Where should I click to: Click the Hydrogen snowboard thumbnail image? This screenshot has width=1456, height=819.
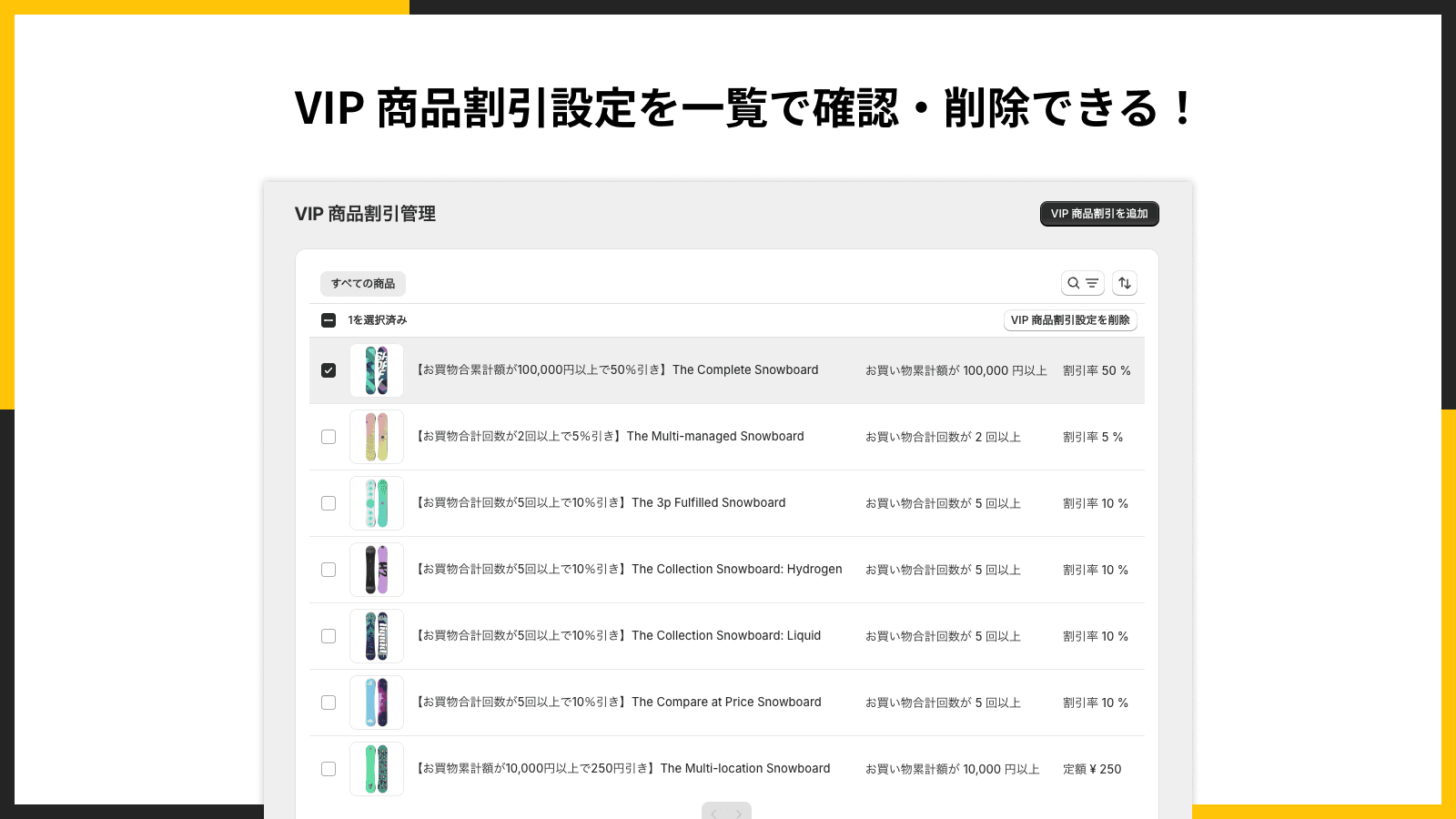point(377,570)
